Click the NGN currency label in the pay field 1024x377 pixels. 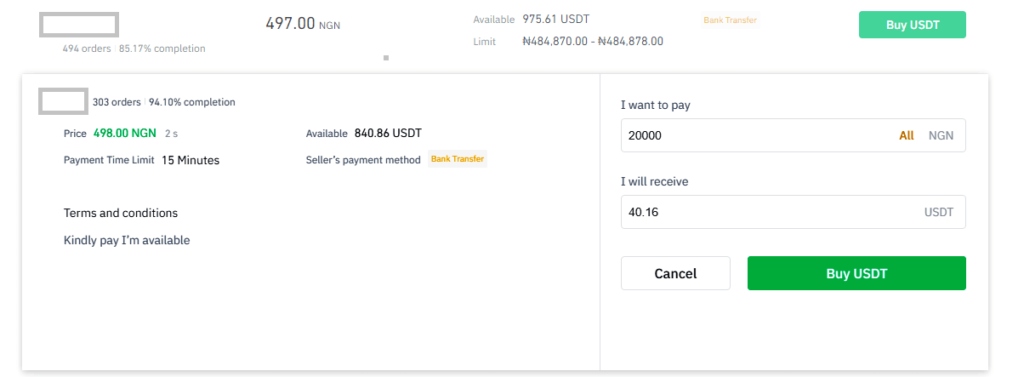(x=941, y=136)
